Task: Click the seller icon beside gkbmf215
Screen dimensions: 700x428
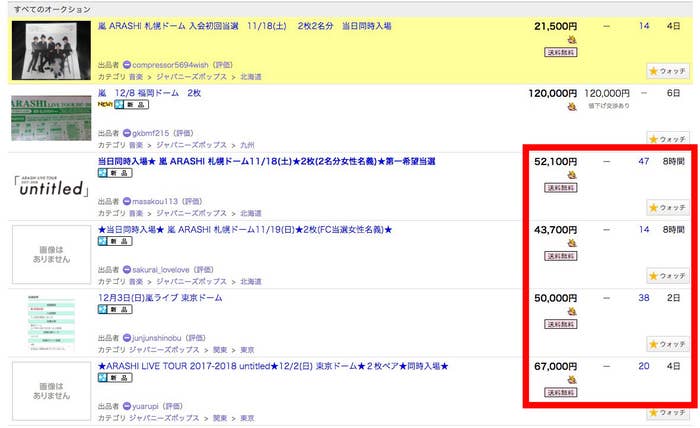Action: tap(126, 133)
